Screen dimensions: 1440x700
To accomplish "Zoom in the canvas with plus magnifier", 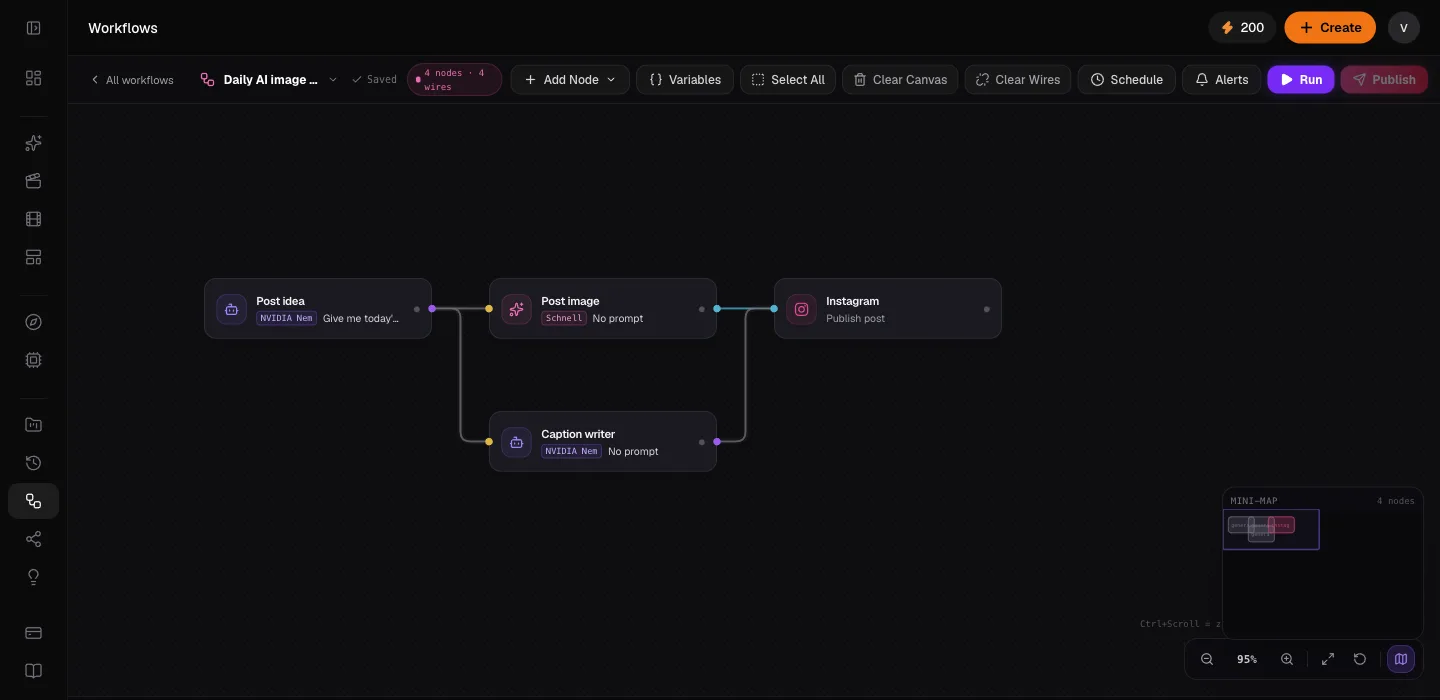I will tap(1287, 659).
